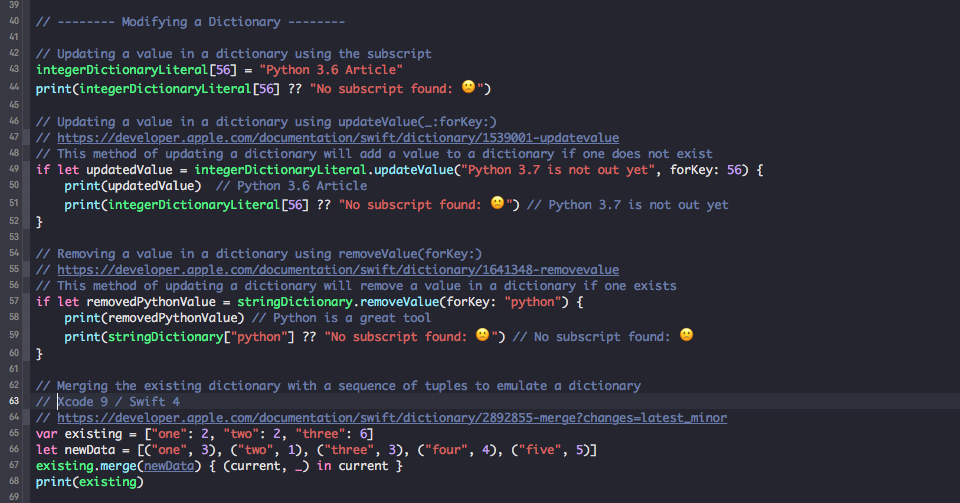
Task: Click the "Python is a great tool" comment
Action: [342, 318]
